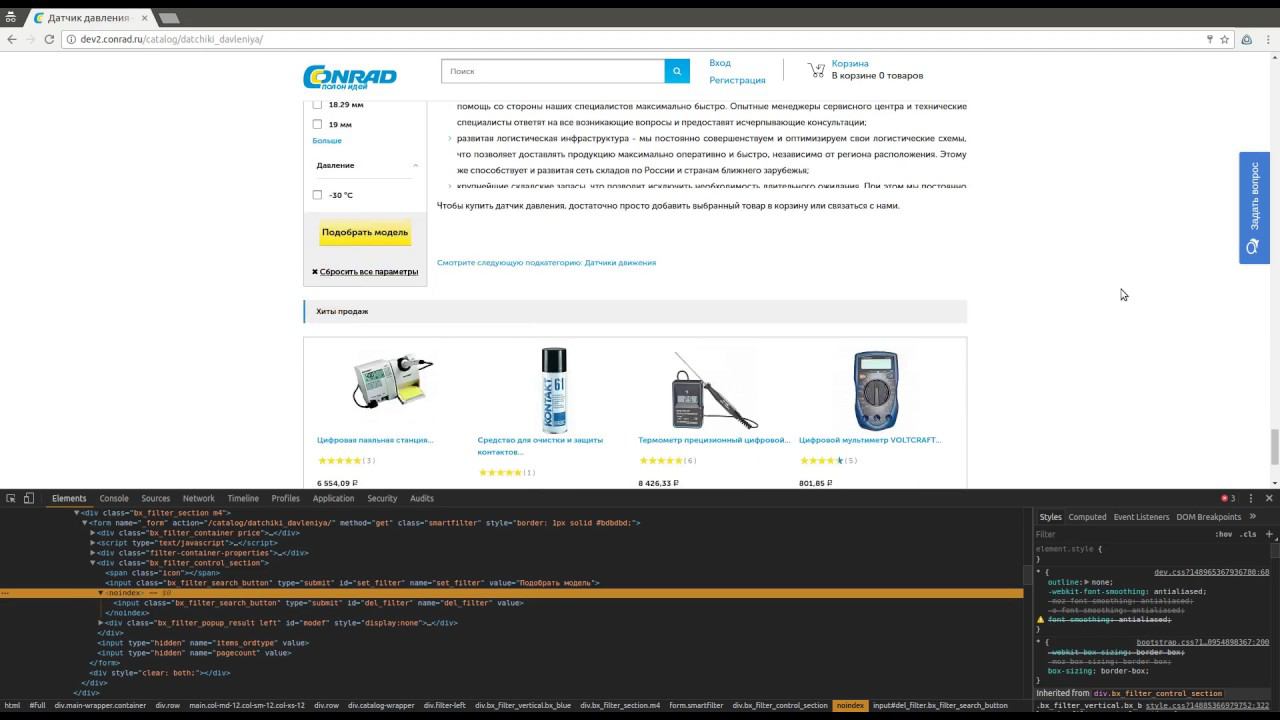Image resolution: width=1280 pixels, height=720 pixels.
Task: Click the VOLTCRAFT multimeter product image
Action: [875, 390]
